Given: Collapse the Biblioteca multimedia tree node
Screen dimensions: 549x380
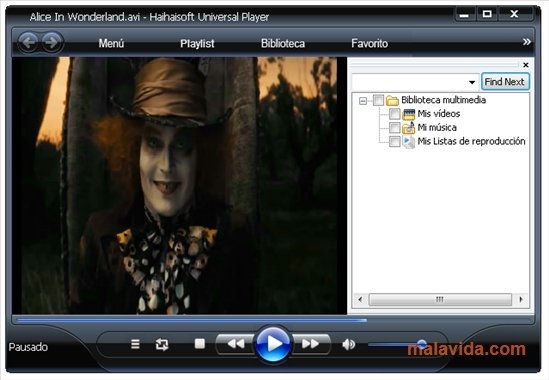Looking at the screenshot, I should (x=363, y=101).
